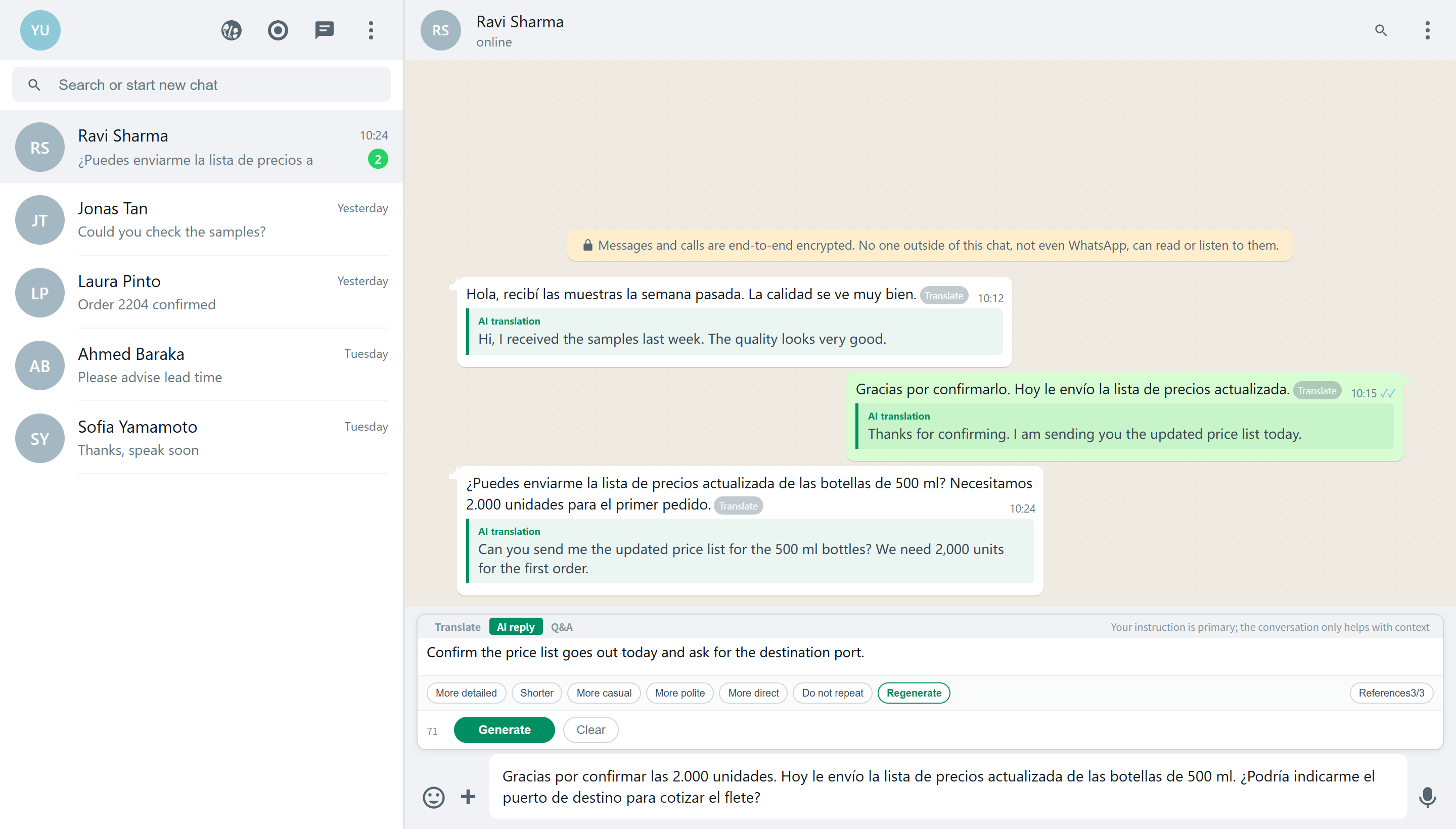Screen dimensions: 1456x829
Task: Open the Communities icon in sidebar header
Action: coord(231,30)
